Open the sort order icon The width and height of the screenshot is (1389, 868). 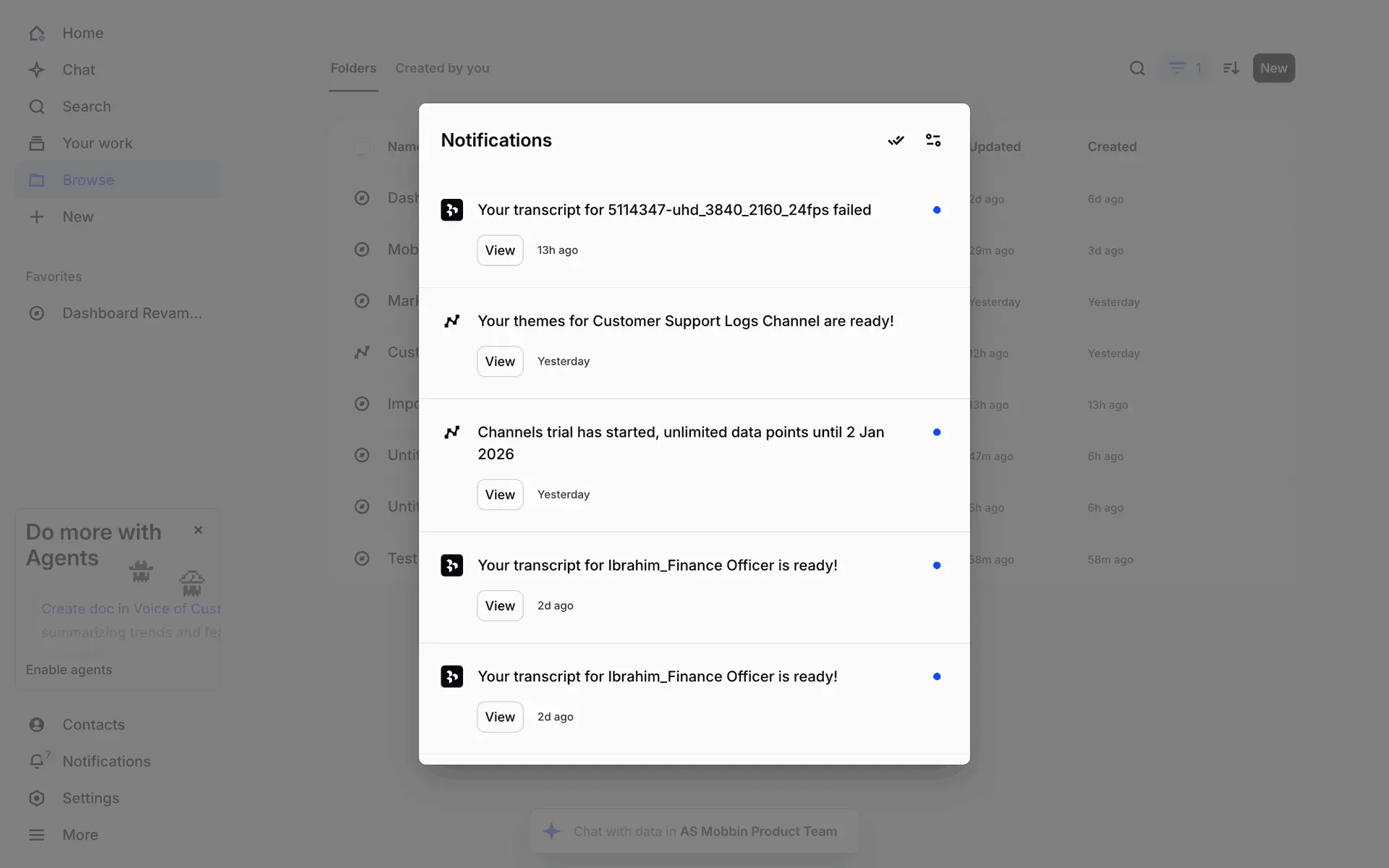(1231, 68)
